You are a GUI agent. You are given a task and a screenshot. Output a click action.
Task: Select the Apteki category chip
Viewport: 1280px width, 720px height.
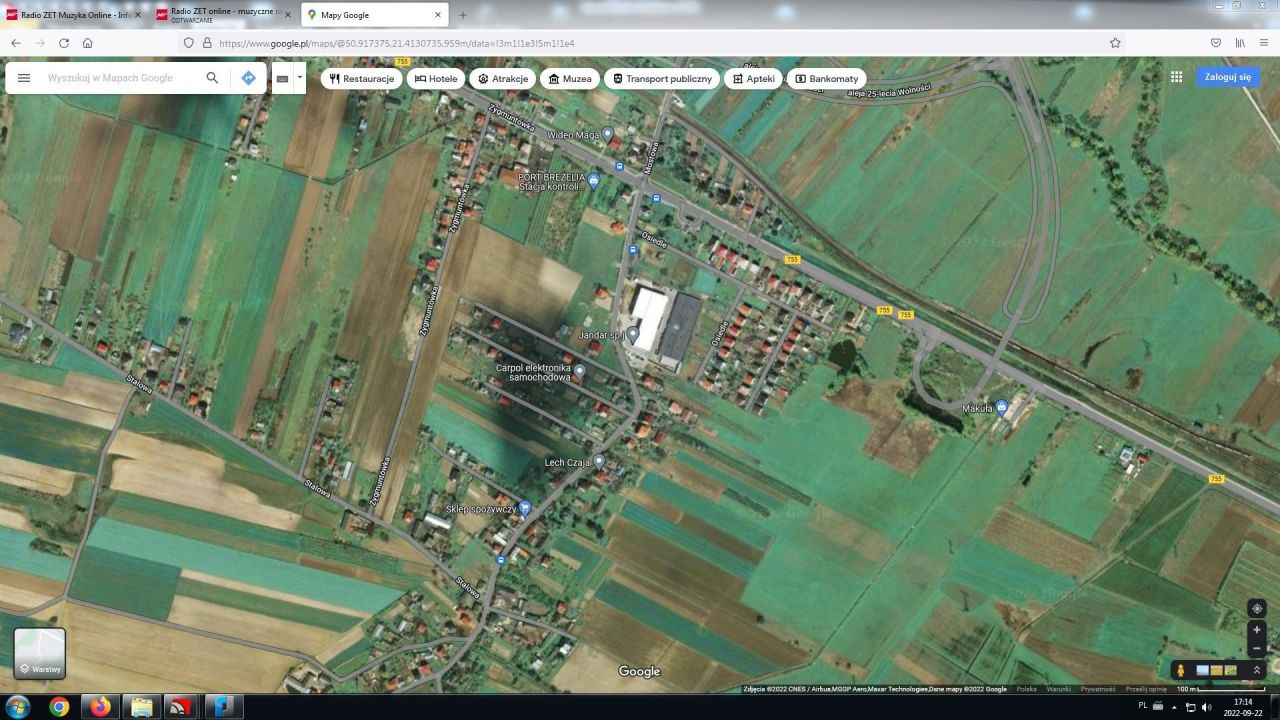pyautogui.click(x=753, y=78)
